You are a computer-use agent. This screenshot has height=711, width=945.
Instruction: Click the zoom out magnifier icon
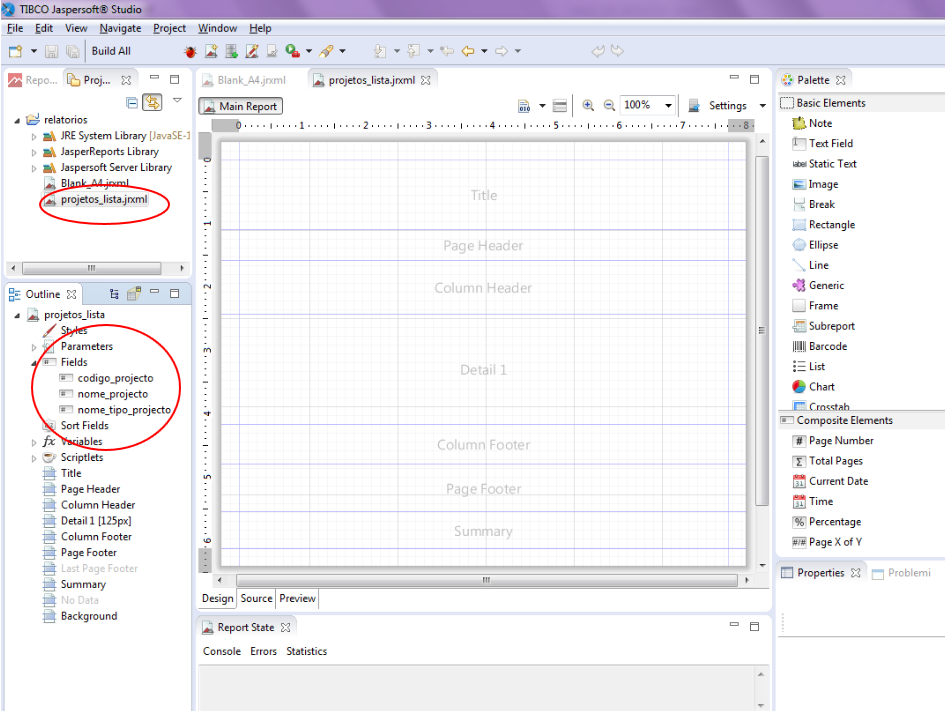coord(609,105)
